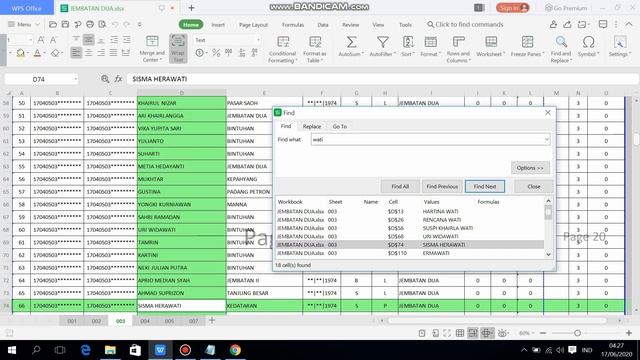Click the Find All button
640x360 pixels.
[x=400, y=187]
